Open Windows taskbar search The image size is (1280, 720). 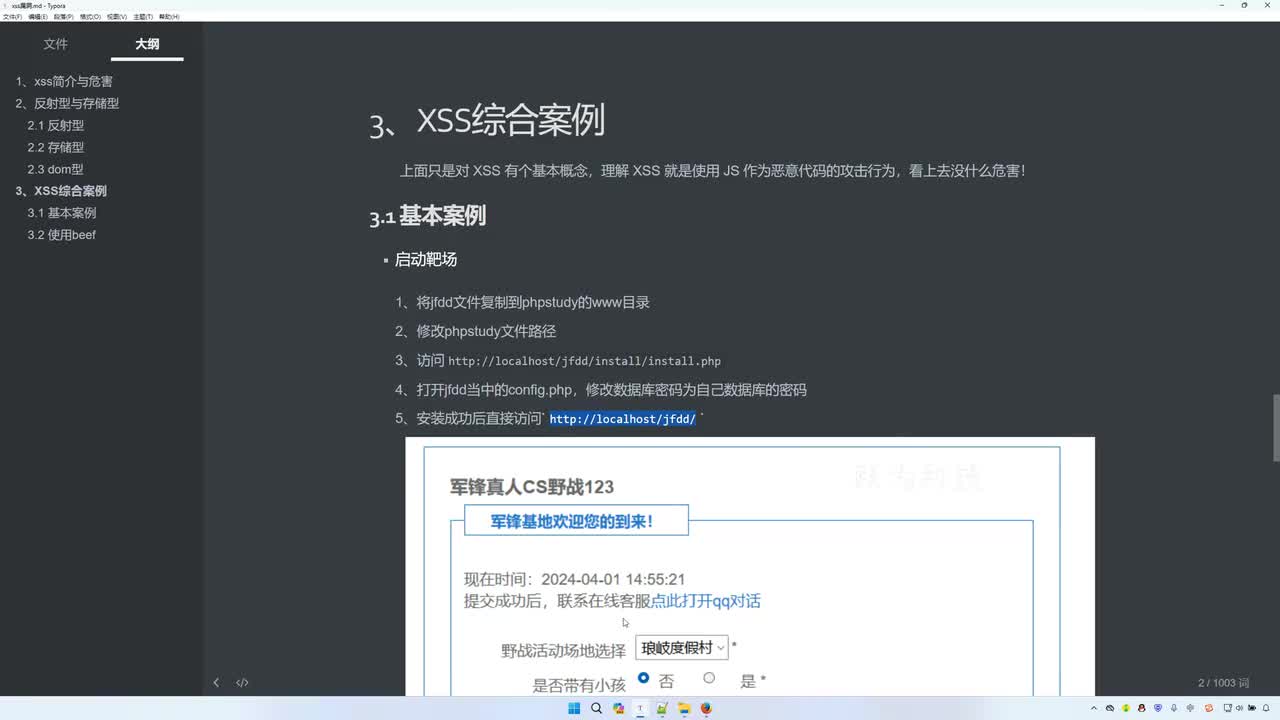[x=596, y=708]
